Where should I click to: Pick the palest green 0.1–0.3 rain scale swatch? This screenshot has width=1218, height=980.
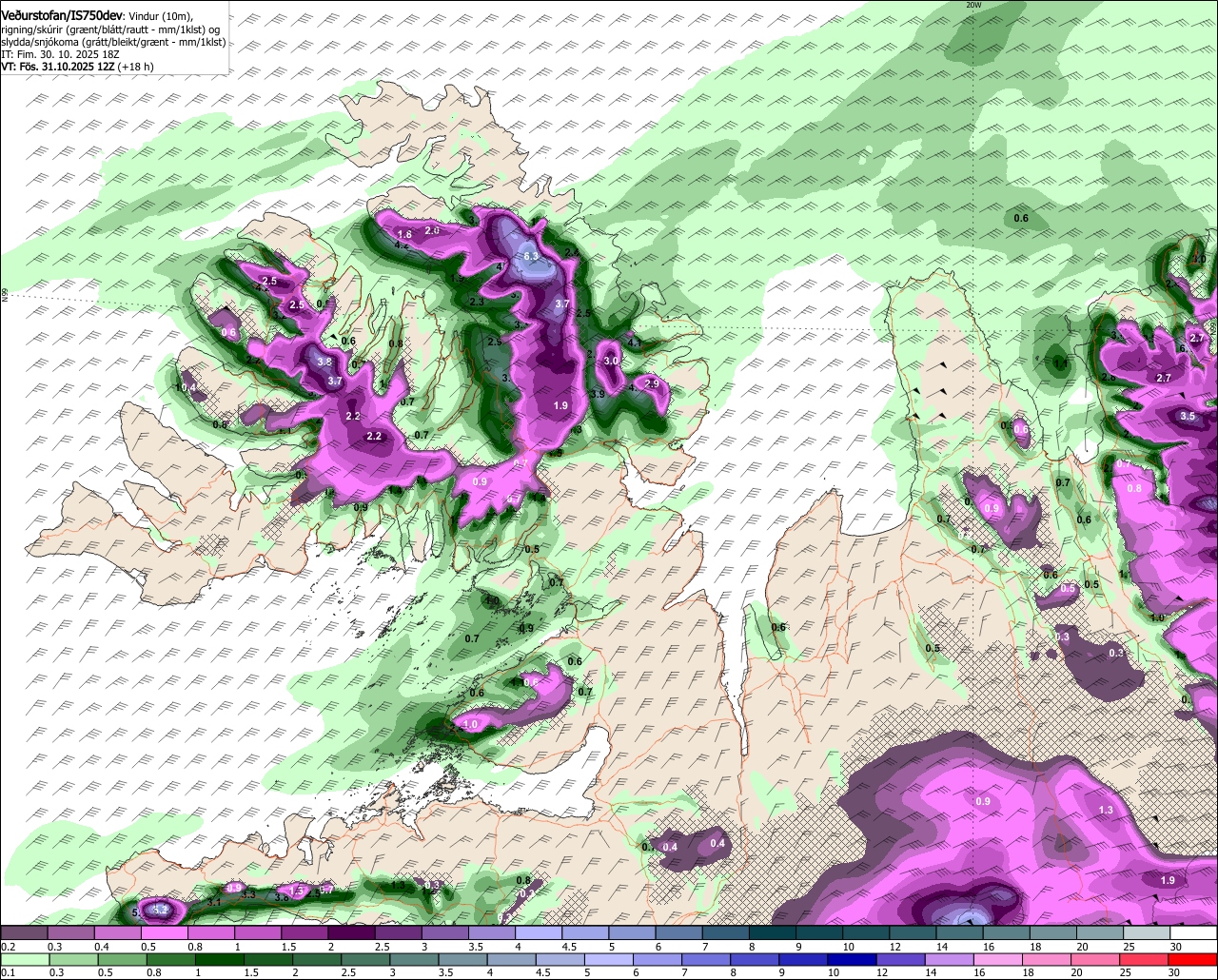tap(26, 959)
